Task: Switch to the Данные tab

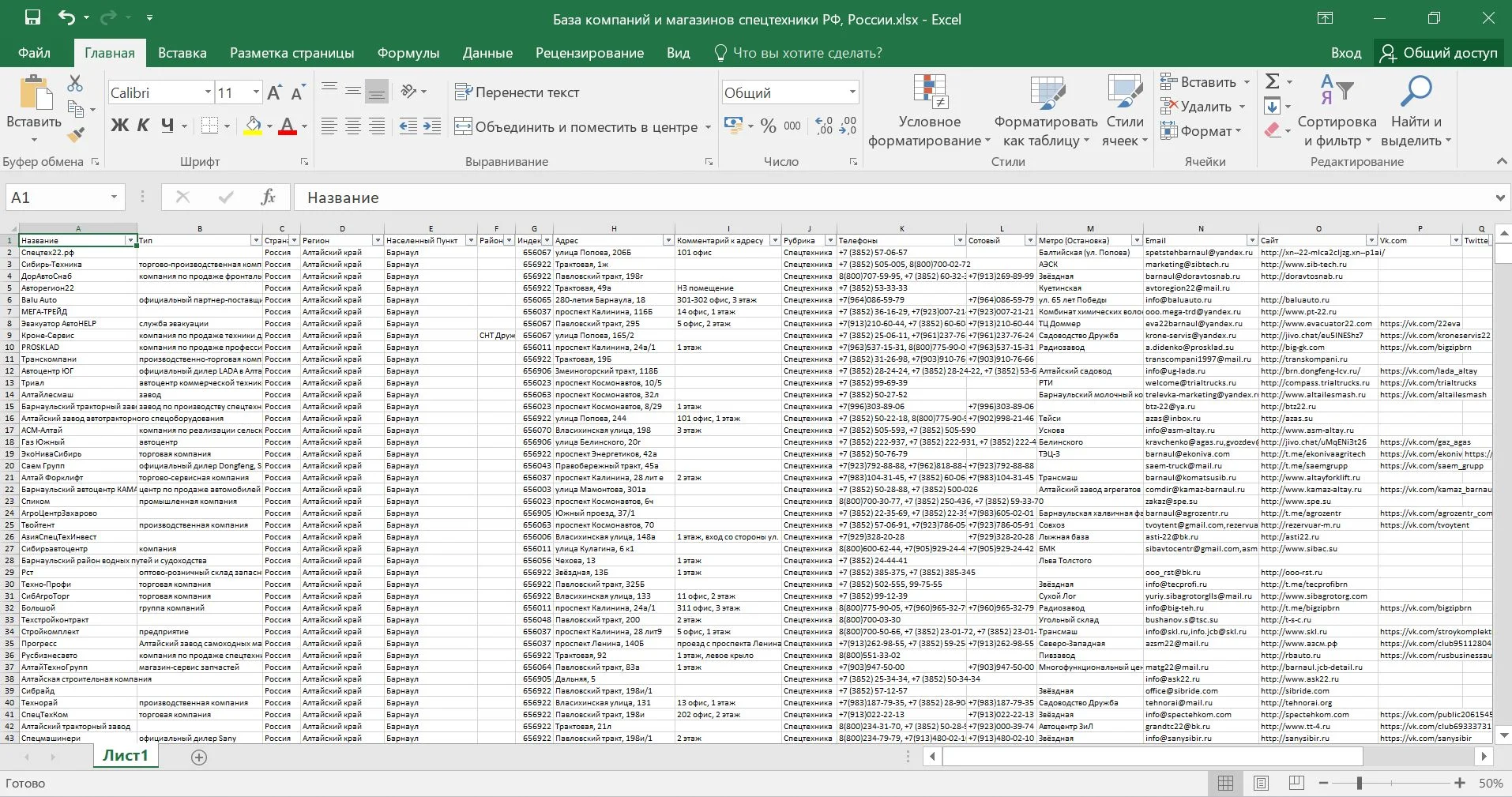Action: click(487, 53)
